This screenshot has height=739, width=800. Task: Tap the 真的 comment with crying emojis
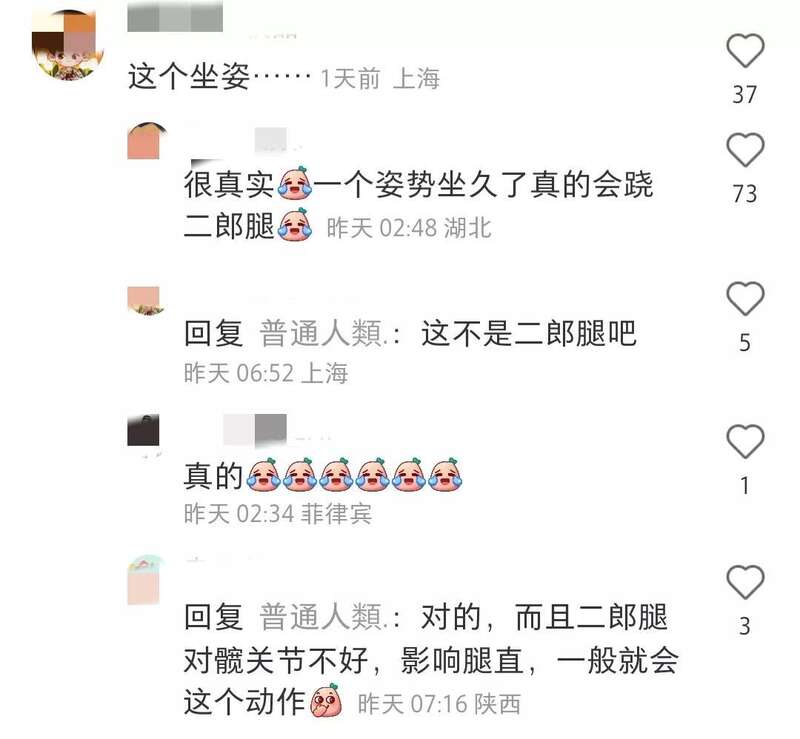(323, 475)
